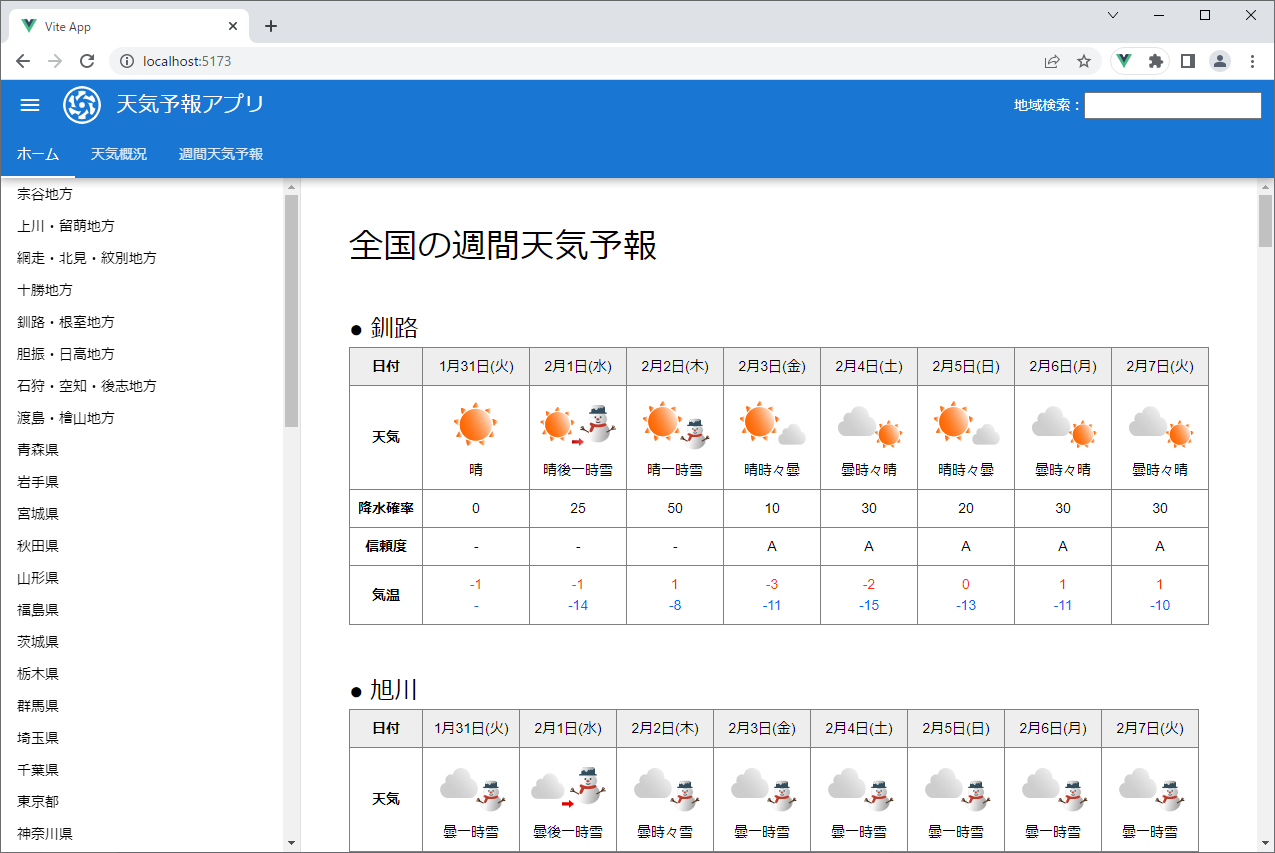Open the Chrome profile avatar
Viewport: 1275px width, 853px height.
(x=1220, y=61)
